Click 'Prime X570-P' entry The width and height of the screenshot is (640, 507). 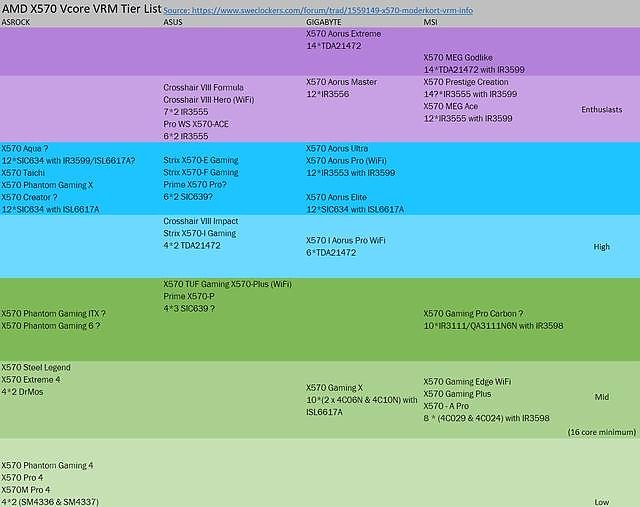tap(189, 296)
